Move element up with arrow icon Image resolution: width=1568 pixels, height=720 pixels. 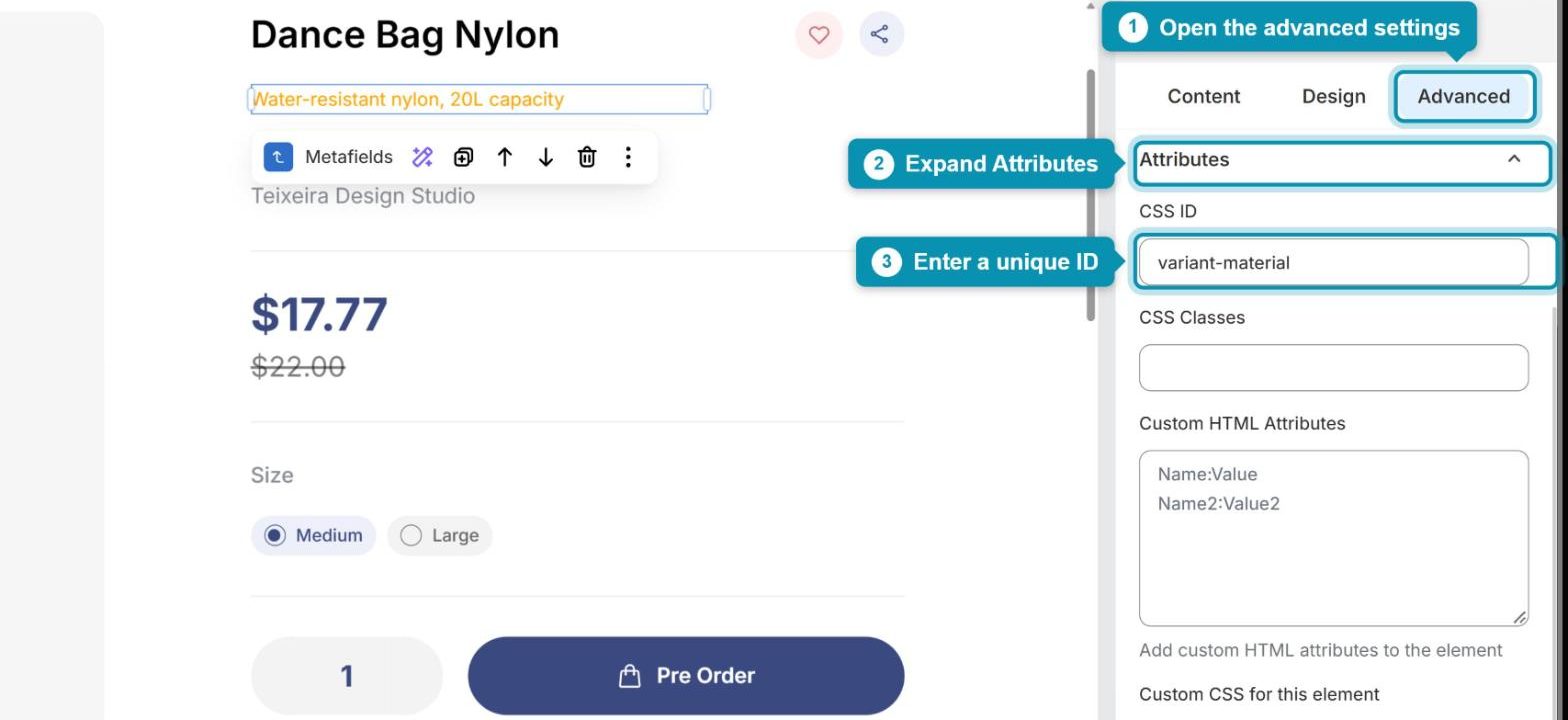[x=505, y=157]
